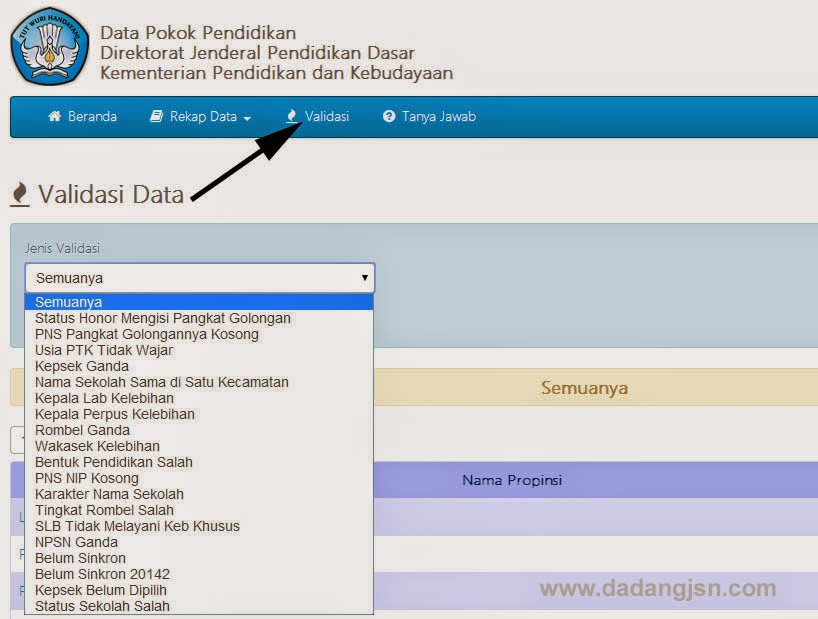818x619 pixels.
Task: Click the pen icon next to Validasi
Action: pyautogui.click(x=293, y=115)
